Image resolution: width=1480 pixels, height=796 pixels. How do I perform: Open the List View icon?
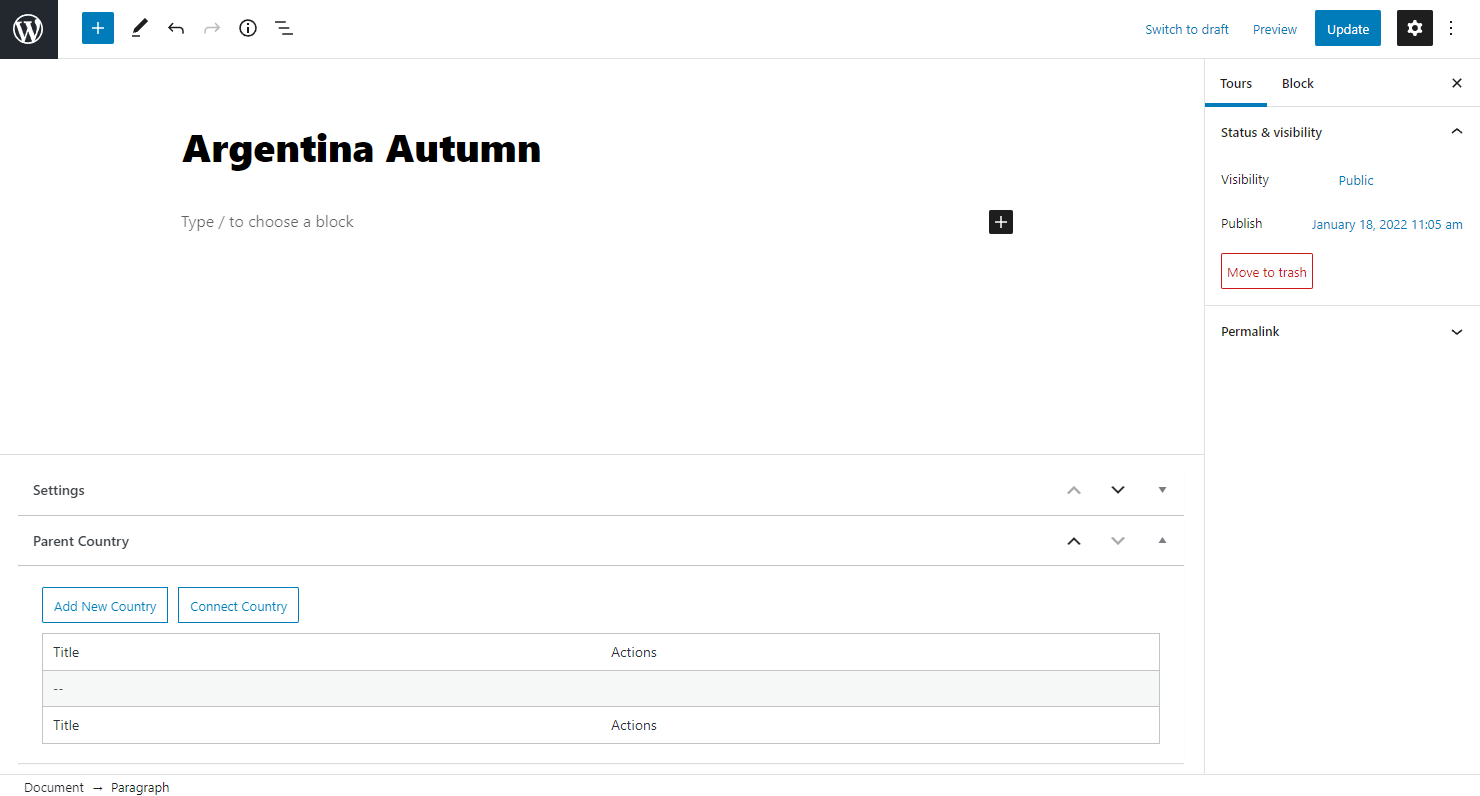(x=284, y=28)
